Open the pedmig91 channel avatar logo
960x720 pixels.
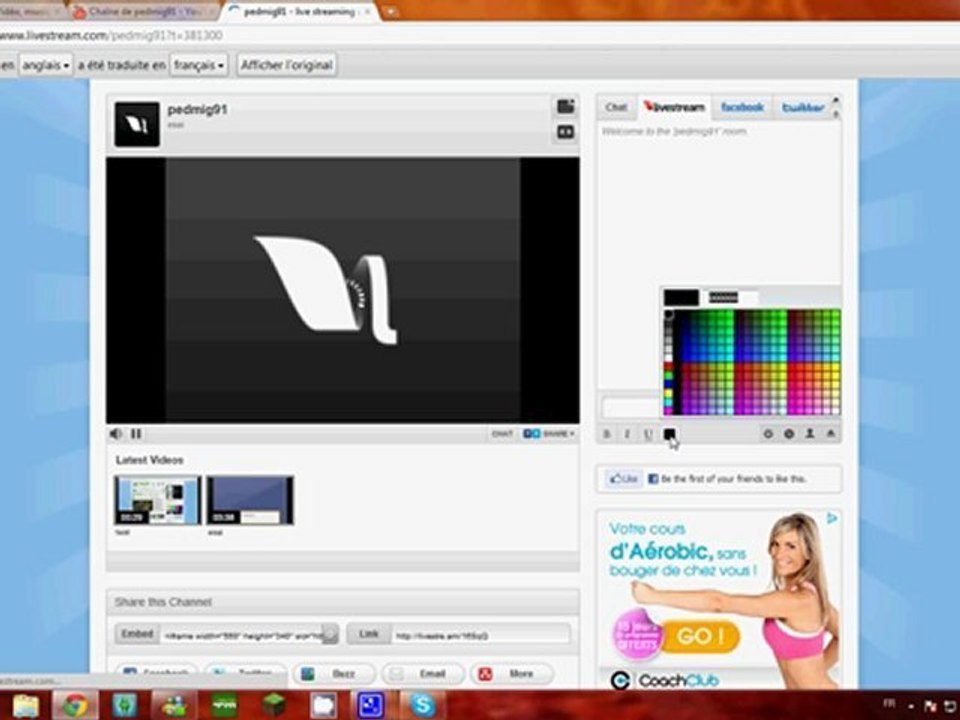pyautogui.click(x=137, y=124)
